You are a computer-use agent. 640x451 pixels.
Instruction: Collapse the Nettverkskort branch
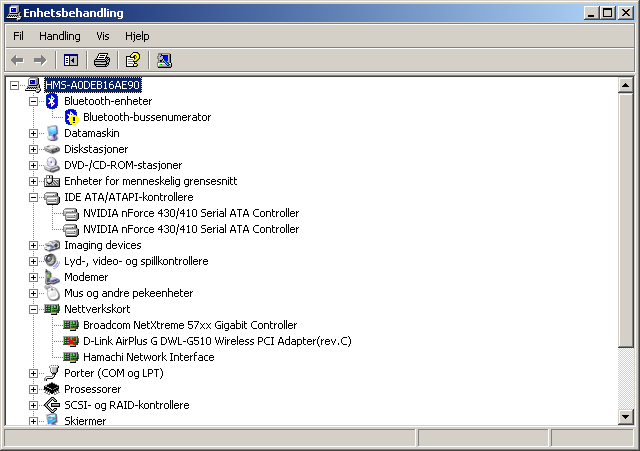33,309
